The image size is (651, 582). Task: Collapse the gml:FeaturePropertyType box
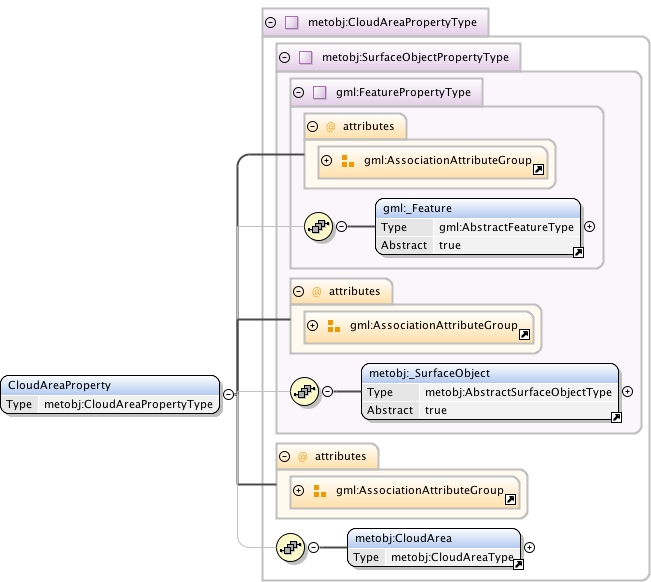tap(299, 92)
